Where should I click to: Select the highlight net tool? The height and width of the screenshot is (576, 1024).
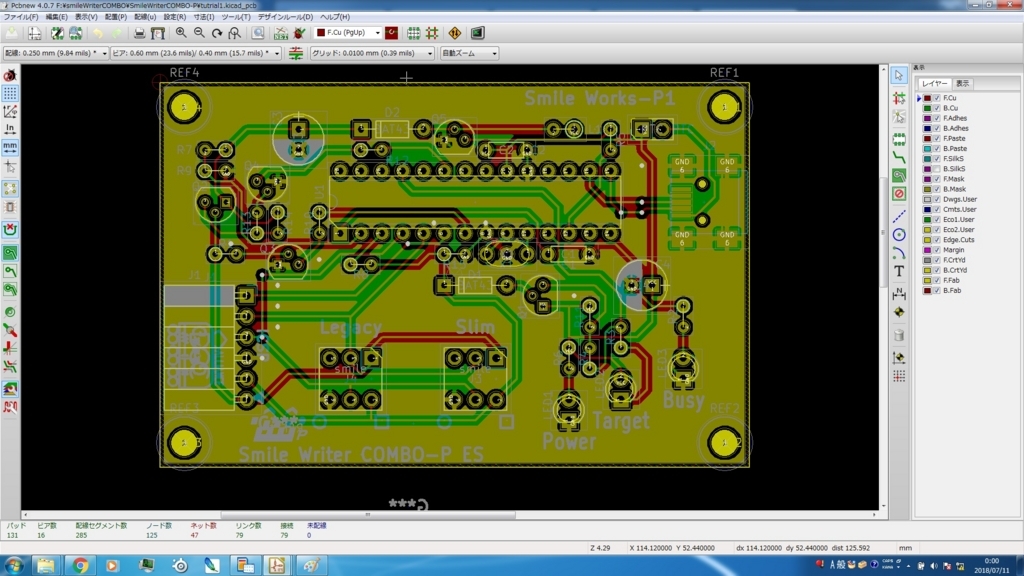pyautogui.click(x=899, y=98)
